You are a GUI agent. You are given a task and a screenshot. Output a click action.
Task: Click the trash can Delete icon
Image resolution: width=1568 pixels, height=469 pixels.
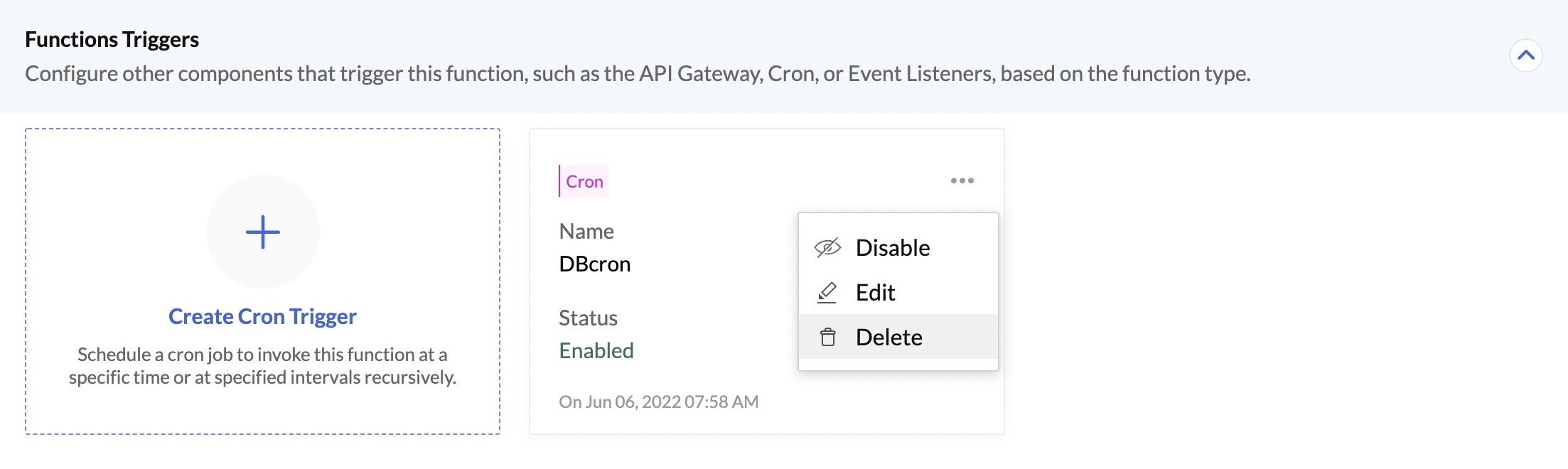(x=827, y=338)
